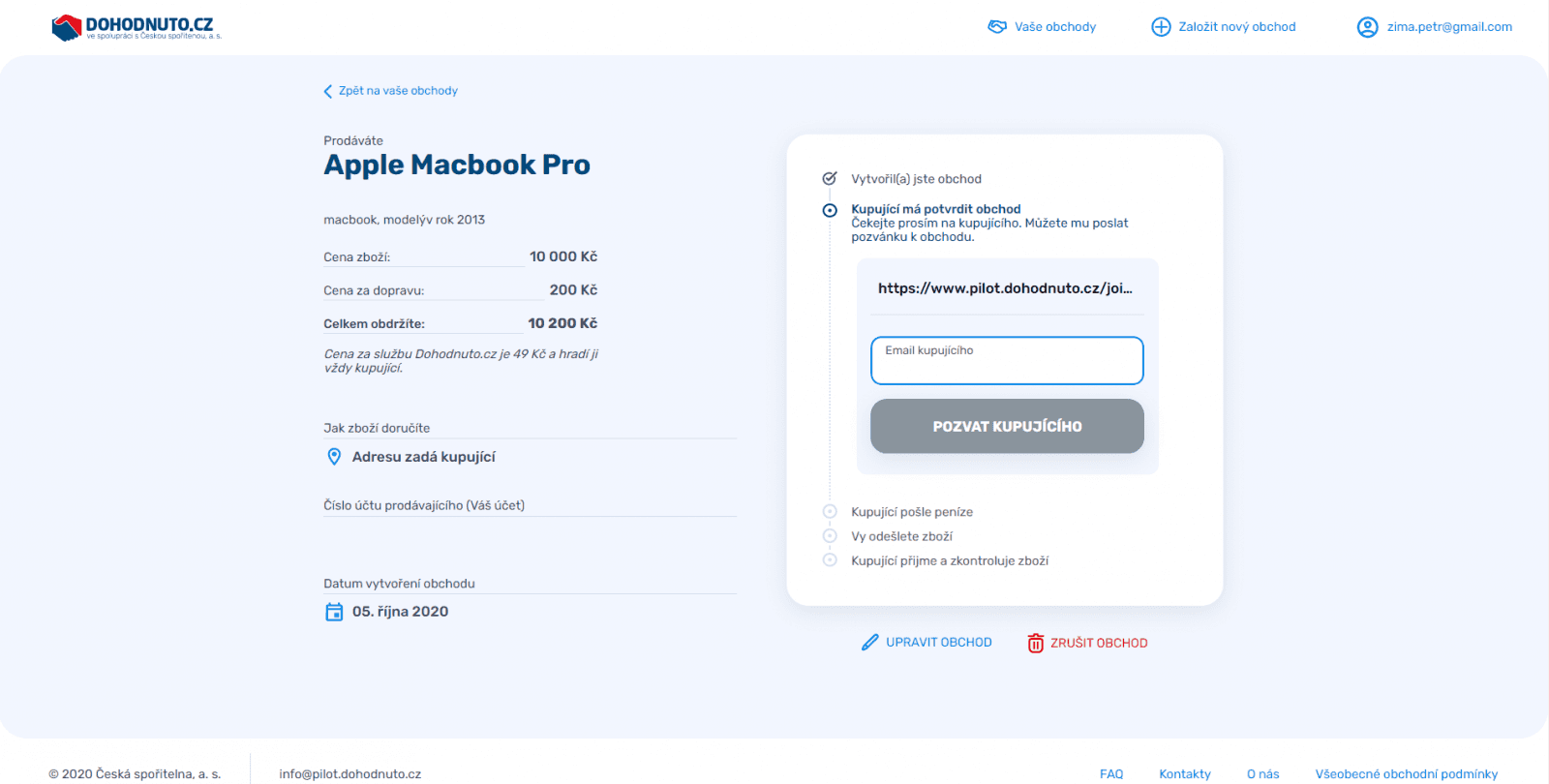Open account zima.petr@gmail.com menu

point(1449,27)
